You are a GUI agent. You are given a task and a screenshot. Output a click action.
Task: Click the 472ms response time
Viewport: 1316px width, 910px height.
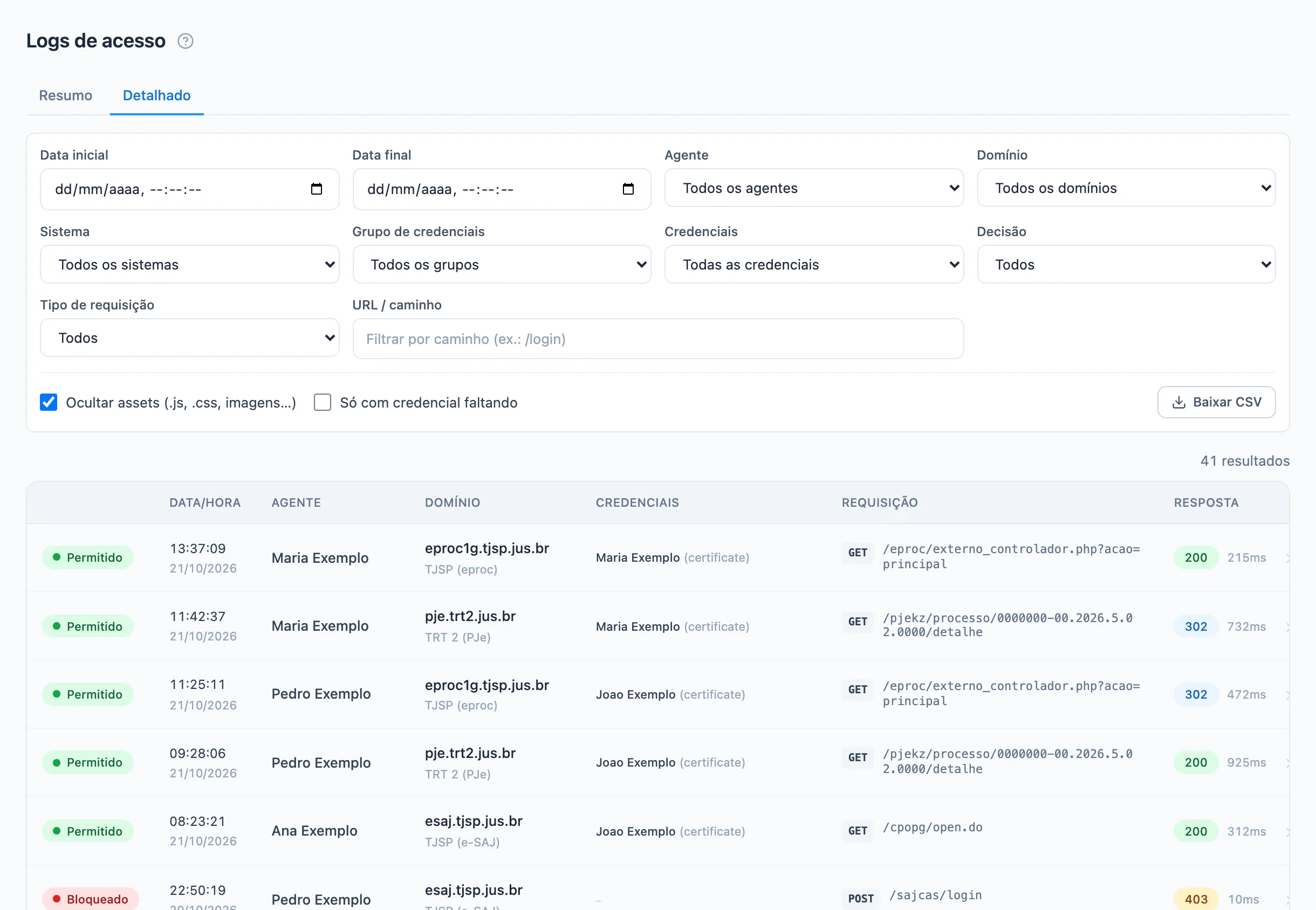[1246, 694]
